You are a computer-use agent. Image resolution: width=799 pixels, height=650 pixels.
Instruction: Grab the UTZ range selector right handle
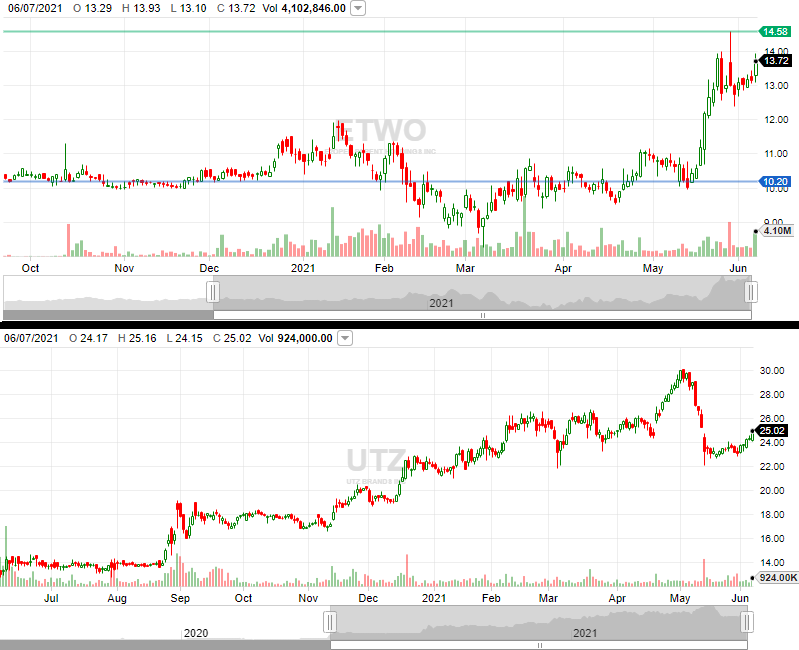[747, 622]
